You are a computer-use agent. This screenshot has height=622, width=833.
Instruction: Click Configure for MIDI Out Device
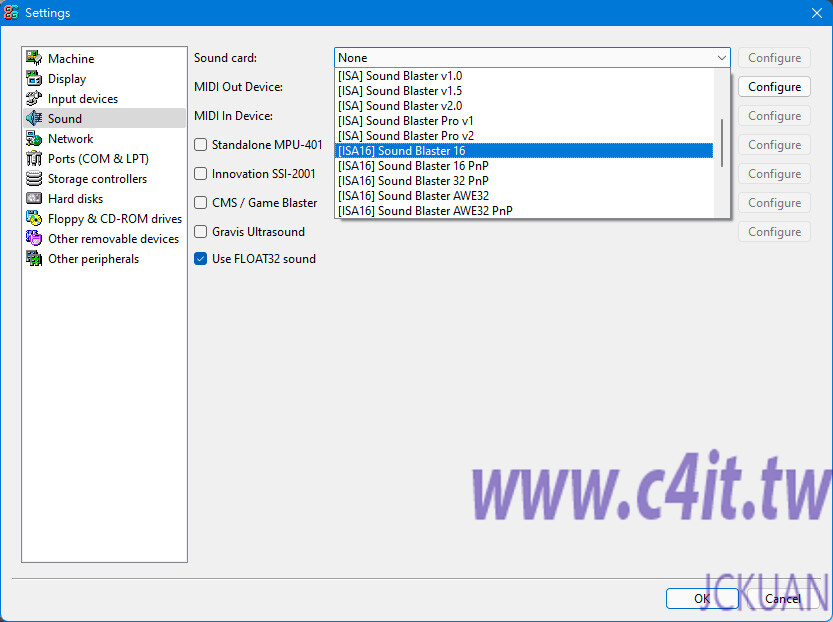tap(774, 87)
